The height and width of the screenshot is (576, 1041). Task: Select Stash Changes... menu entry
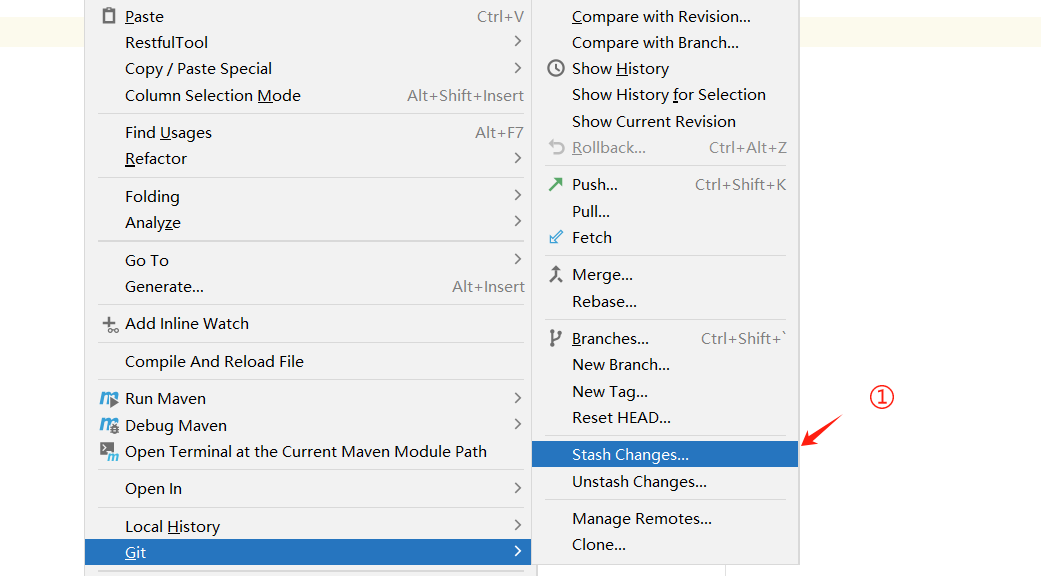[665, 455]
